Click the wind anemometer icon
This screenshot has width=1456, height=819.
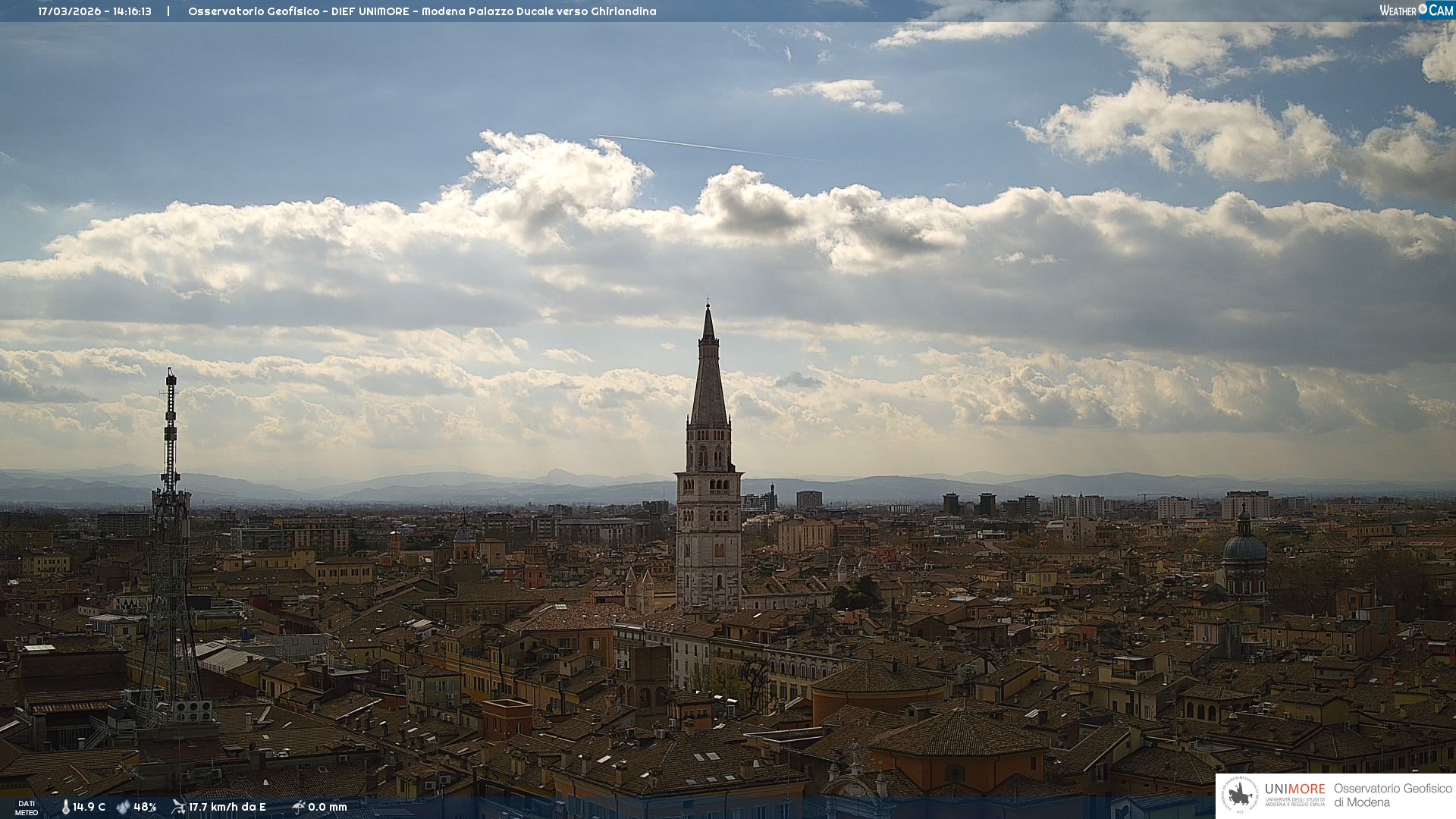tap(178, 807)
